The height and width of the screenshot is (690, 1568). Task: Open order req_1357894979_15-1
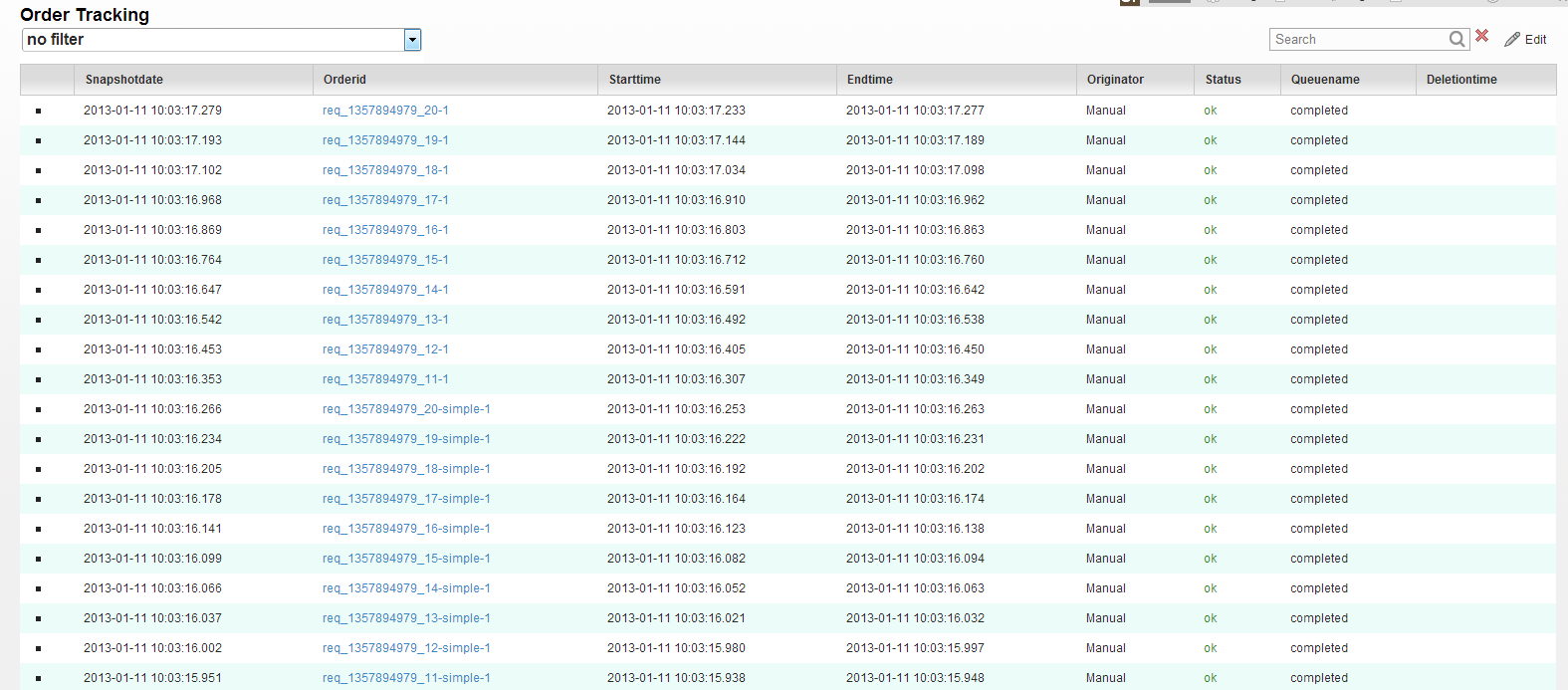point(385,260)
